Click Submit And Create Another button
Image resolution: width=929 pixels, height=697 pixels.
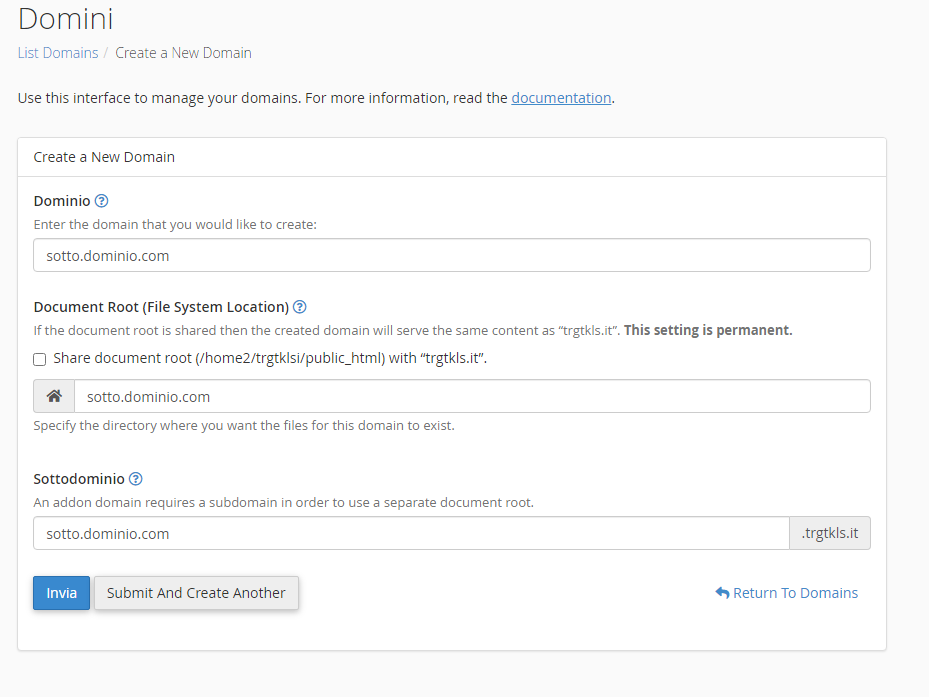point(196,593)
